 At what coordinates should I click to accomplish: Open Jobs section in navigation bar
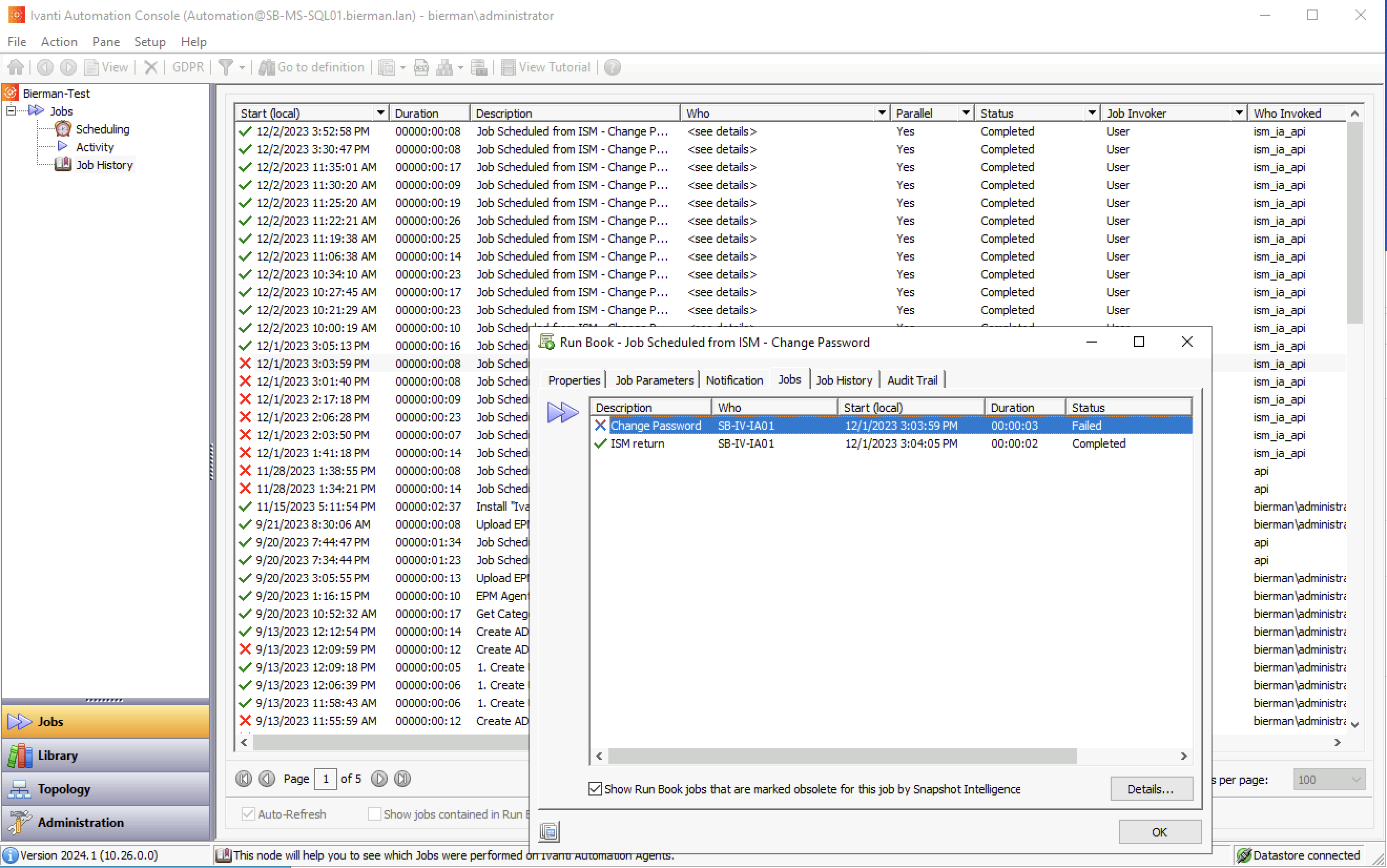(106, 721)
